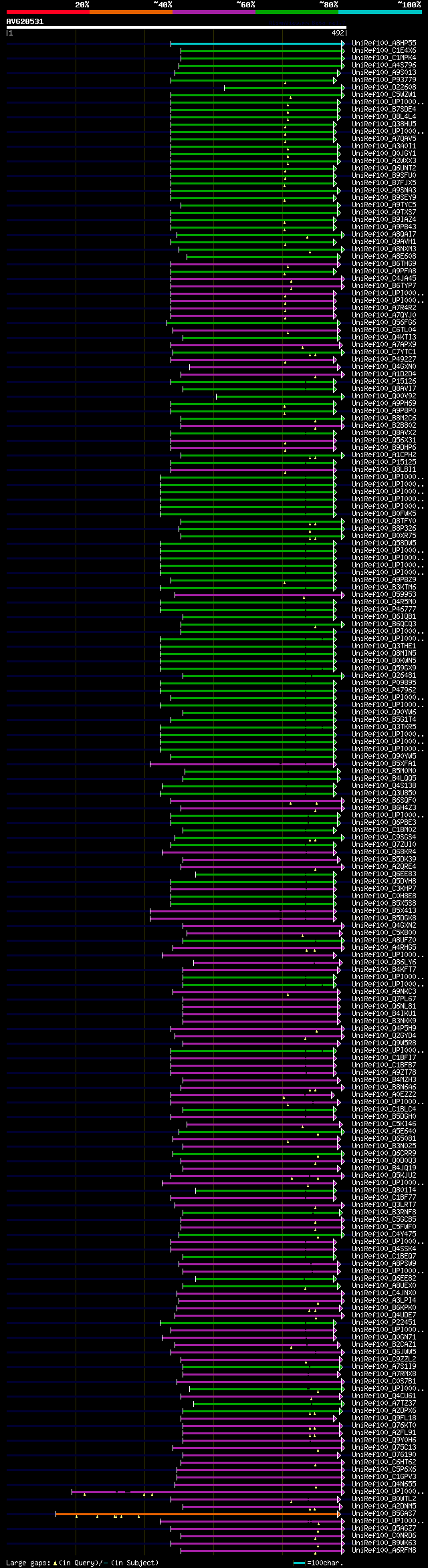The height and width of the screenshot is (1568, 428).
Task: Select the query name AV620531
Action: point(25,21)
